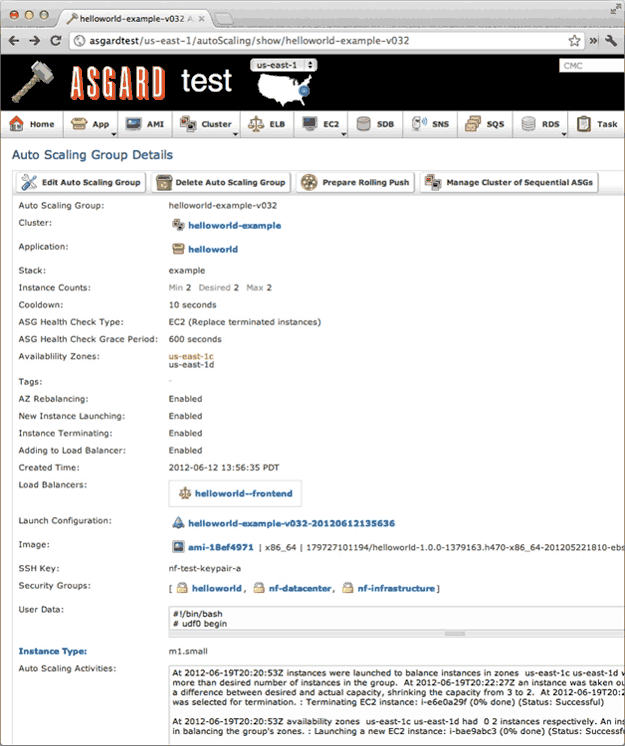Click the AMI monitor icon in navigation
Screen dimensions: 625x746
tap(133, 124)
